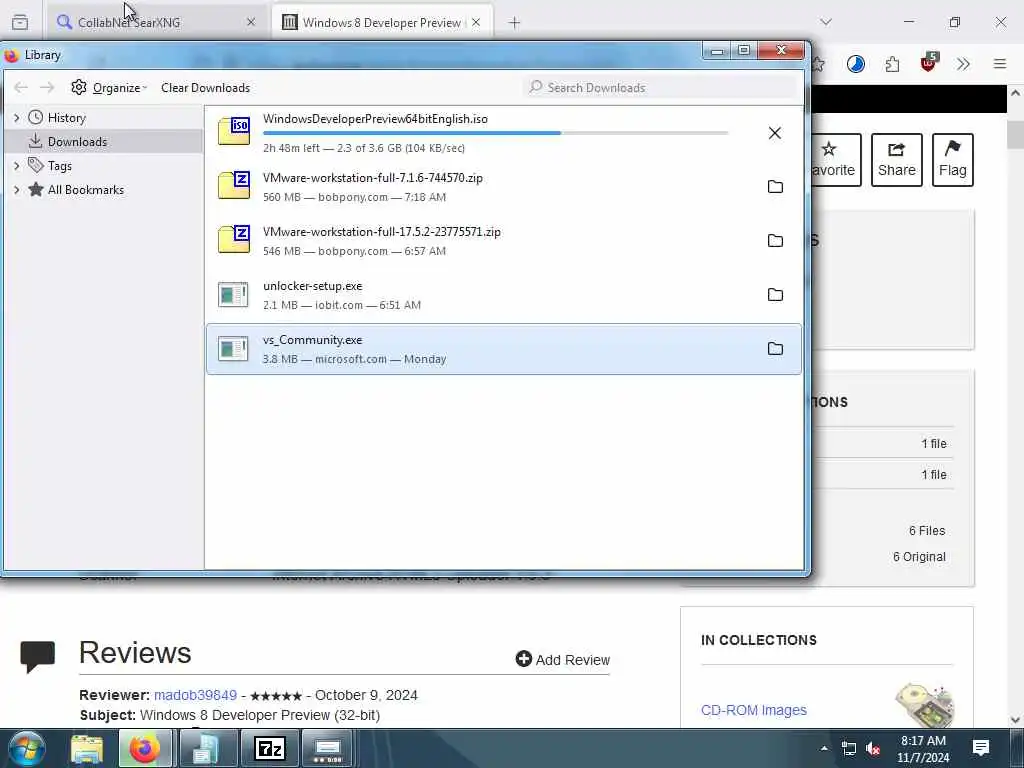Select VMware-workstation-full-17.5.2-23775571.zip entry
Viewport: 1024px width, 768px height.
point(504,241)
